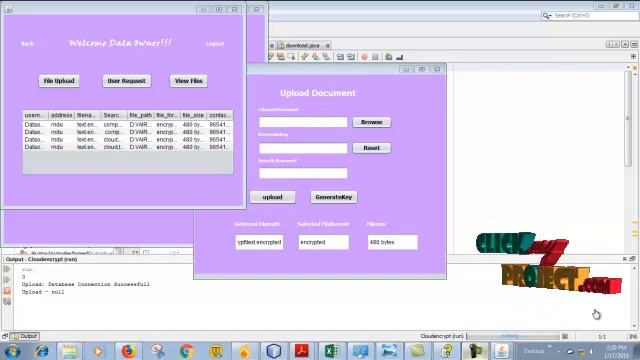Stop the run with red Output panel icon
This screenshot has height=360, width=640.
[7, 291]
